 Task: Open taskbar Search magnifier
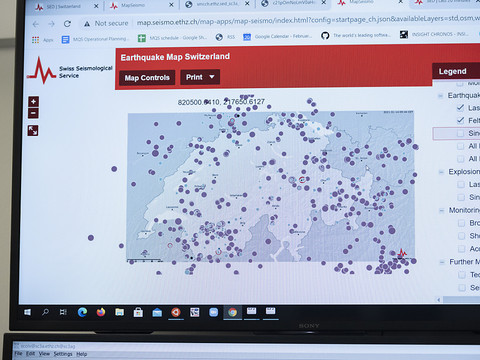tap(45, 312)
